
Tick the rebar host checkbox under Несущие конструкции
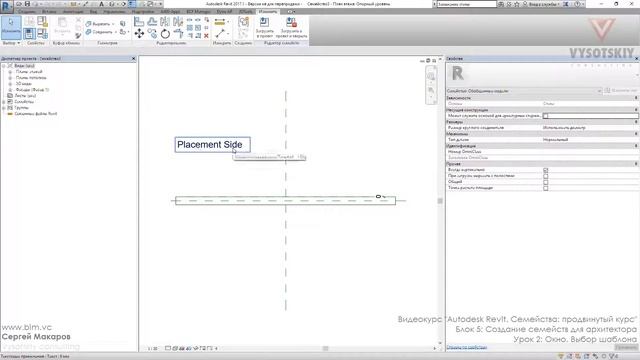pos(546,116)
